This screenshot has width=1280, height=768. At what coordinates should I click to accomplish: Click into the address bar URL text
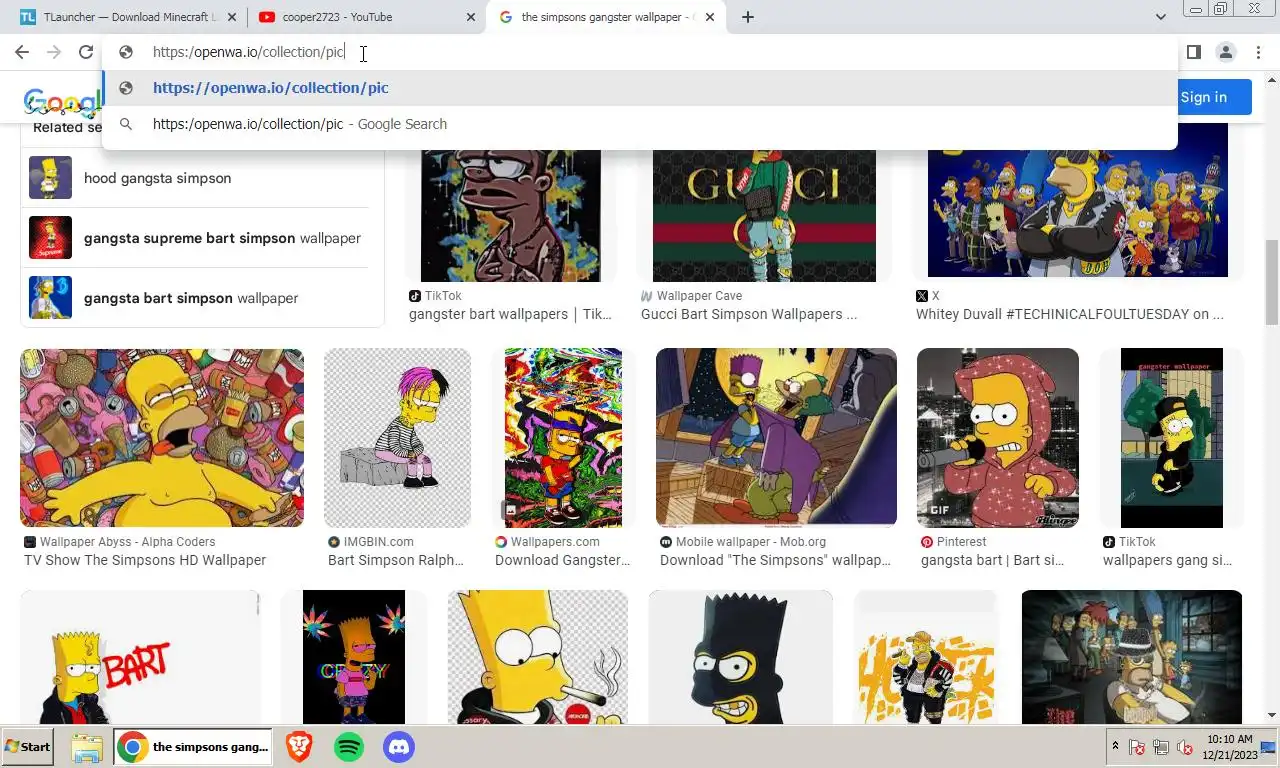coord(248,52)
